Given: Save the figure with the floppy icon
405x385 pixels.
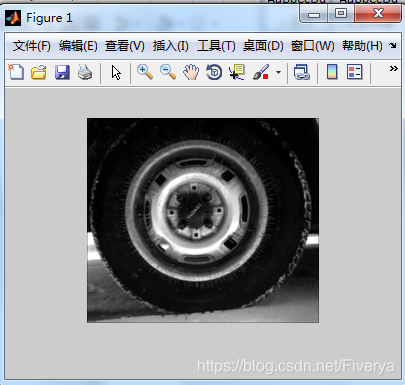Looking at the screenshot, I should click(62, 72).
